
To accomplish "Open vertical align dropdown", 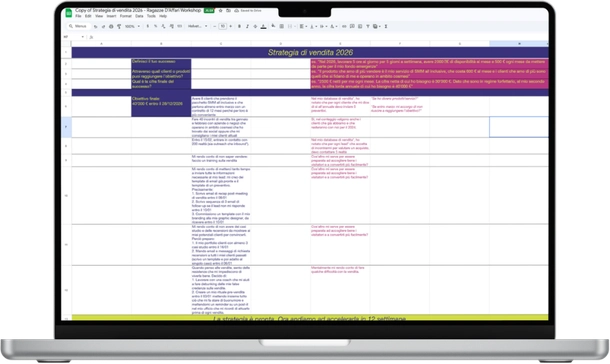I will coord(314,26).
